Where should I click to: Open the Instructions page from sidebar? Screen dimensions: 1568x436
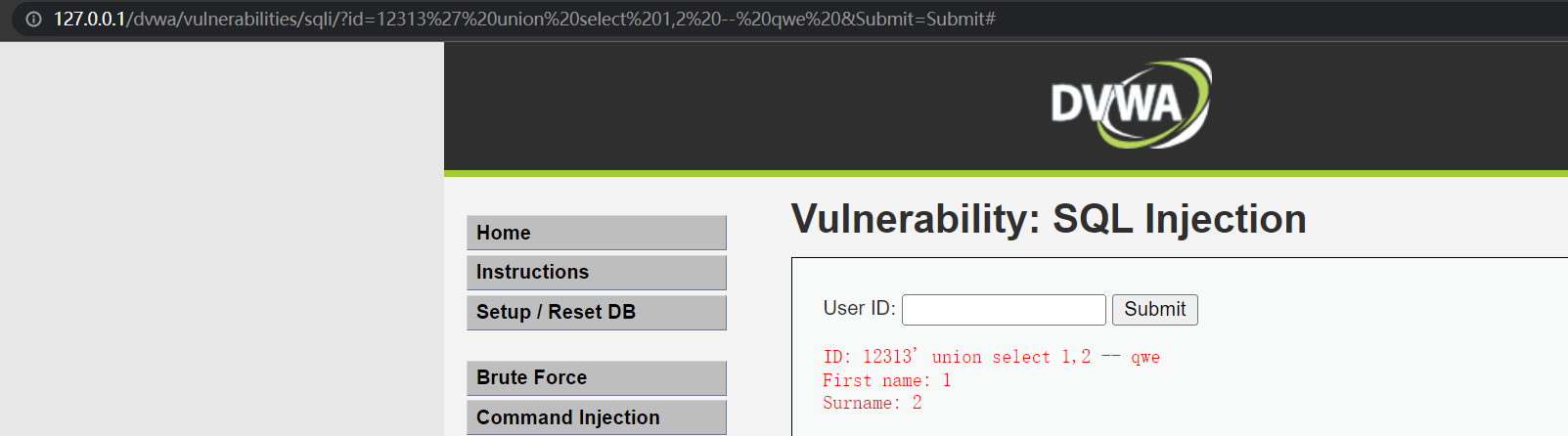[x=597, y=272]
